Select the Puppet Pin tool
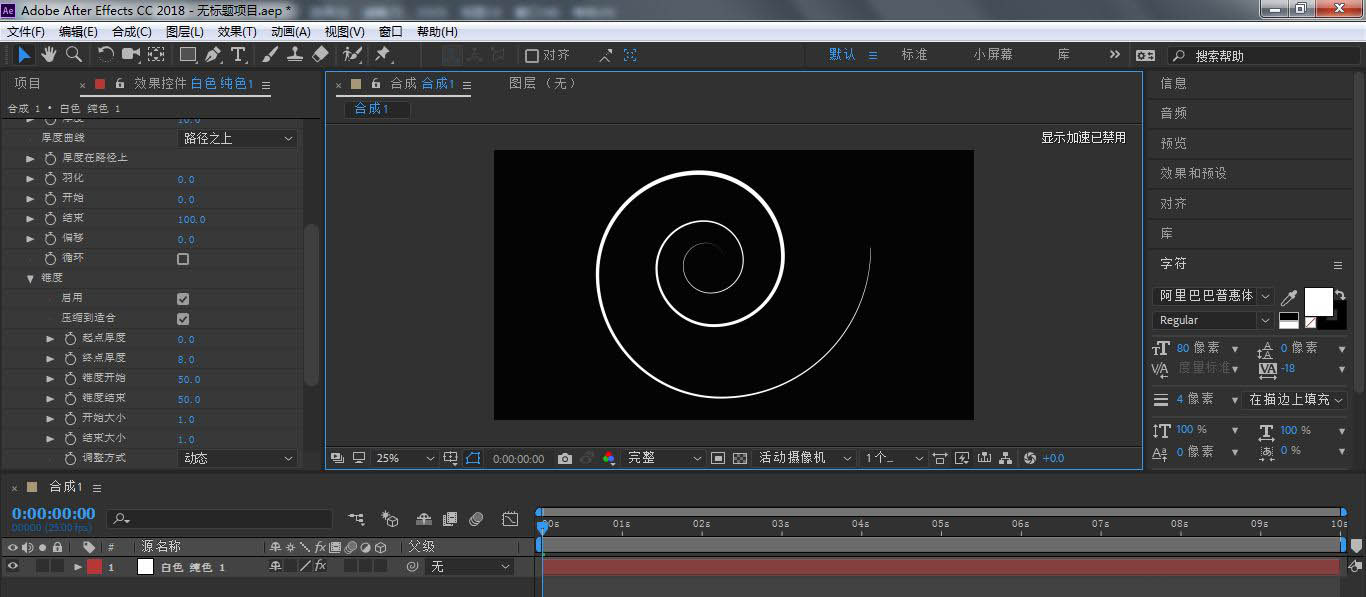 (x=382, y=55)
